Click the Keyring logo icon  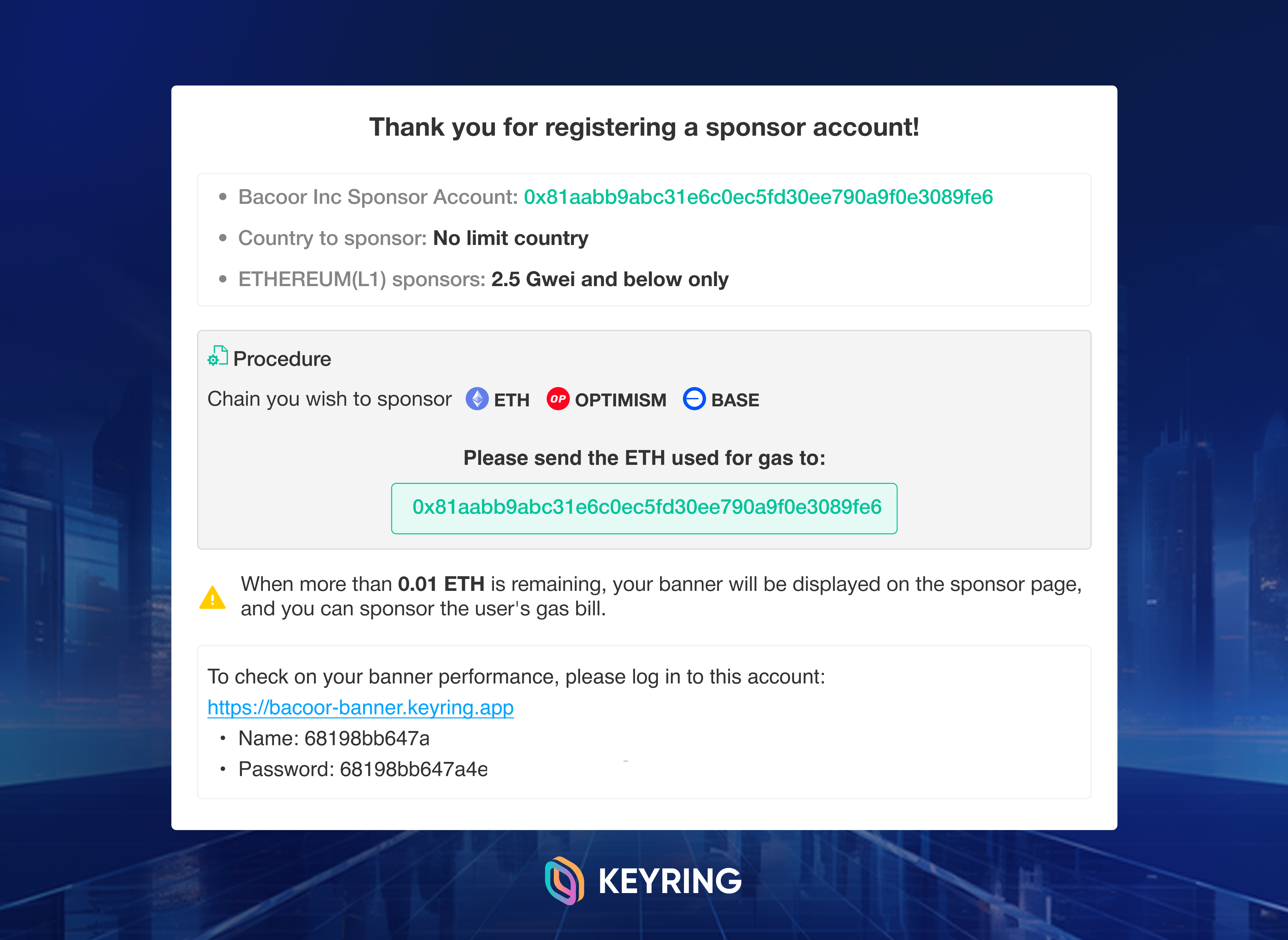click(564, 880)
